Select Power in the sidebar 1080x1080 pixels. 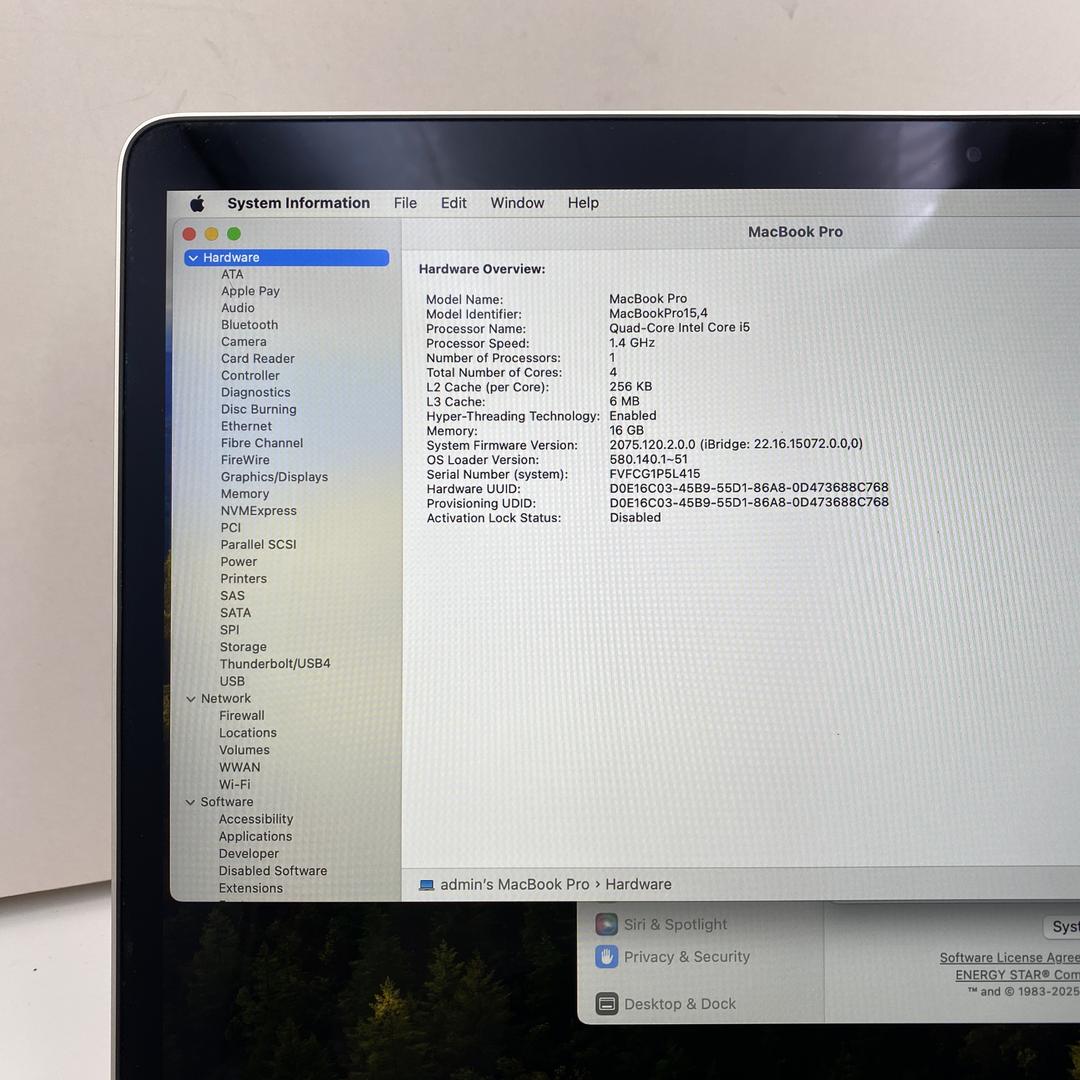tap(238, 561)
